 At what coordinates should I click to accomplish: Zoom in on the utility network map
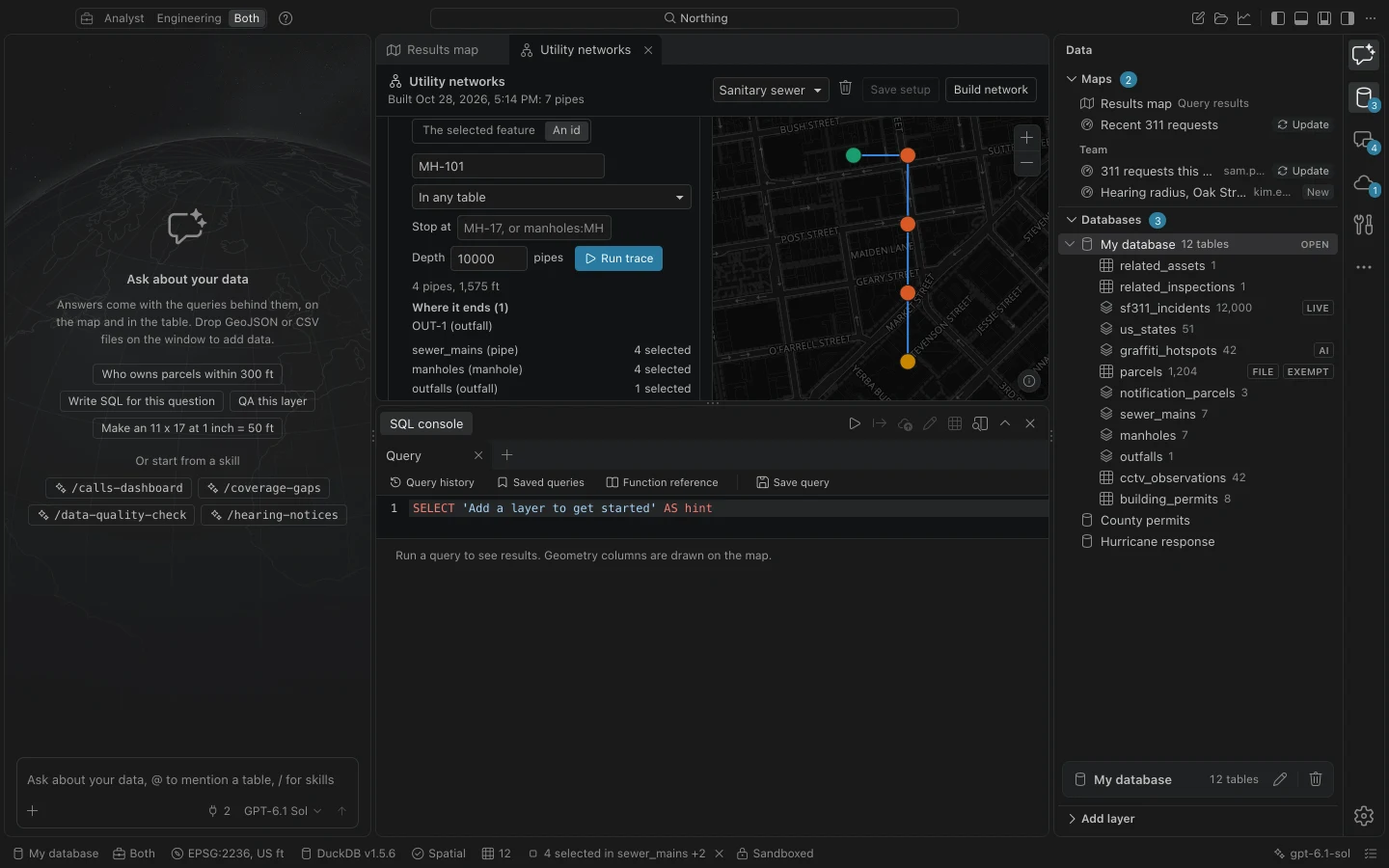tap(1027, 138)
